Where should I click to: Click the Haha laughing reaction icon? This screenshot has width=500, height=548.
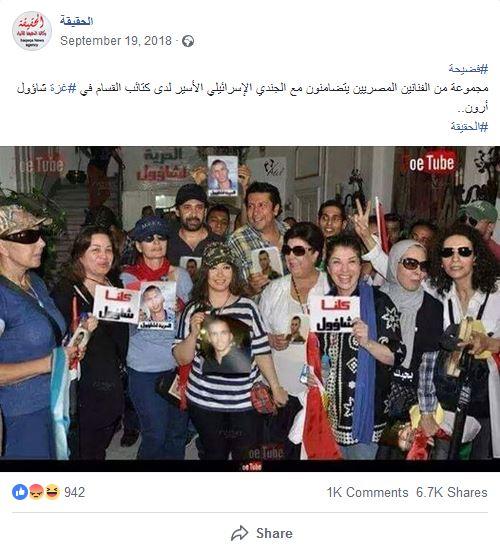[52, 492]
